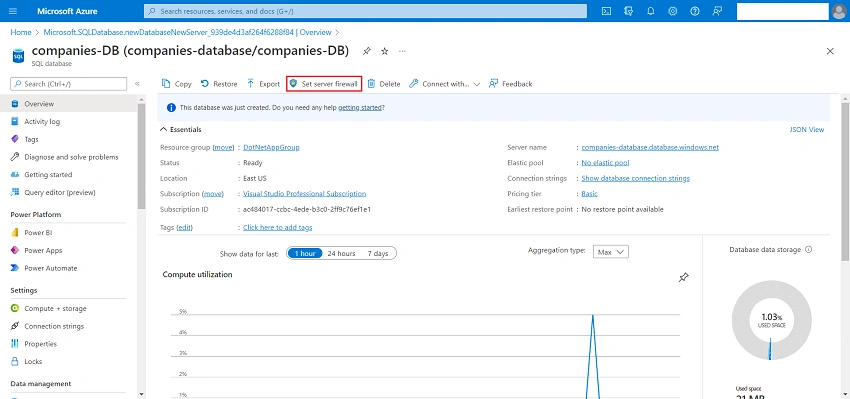Click the Database data storage info icon
This screenshot has height=399, width=850.
coord(809,250)
